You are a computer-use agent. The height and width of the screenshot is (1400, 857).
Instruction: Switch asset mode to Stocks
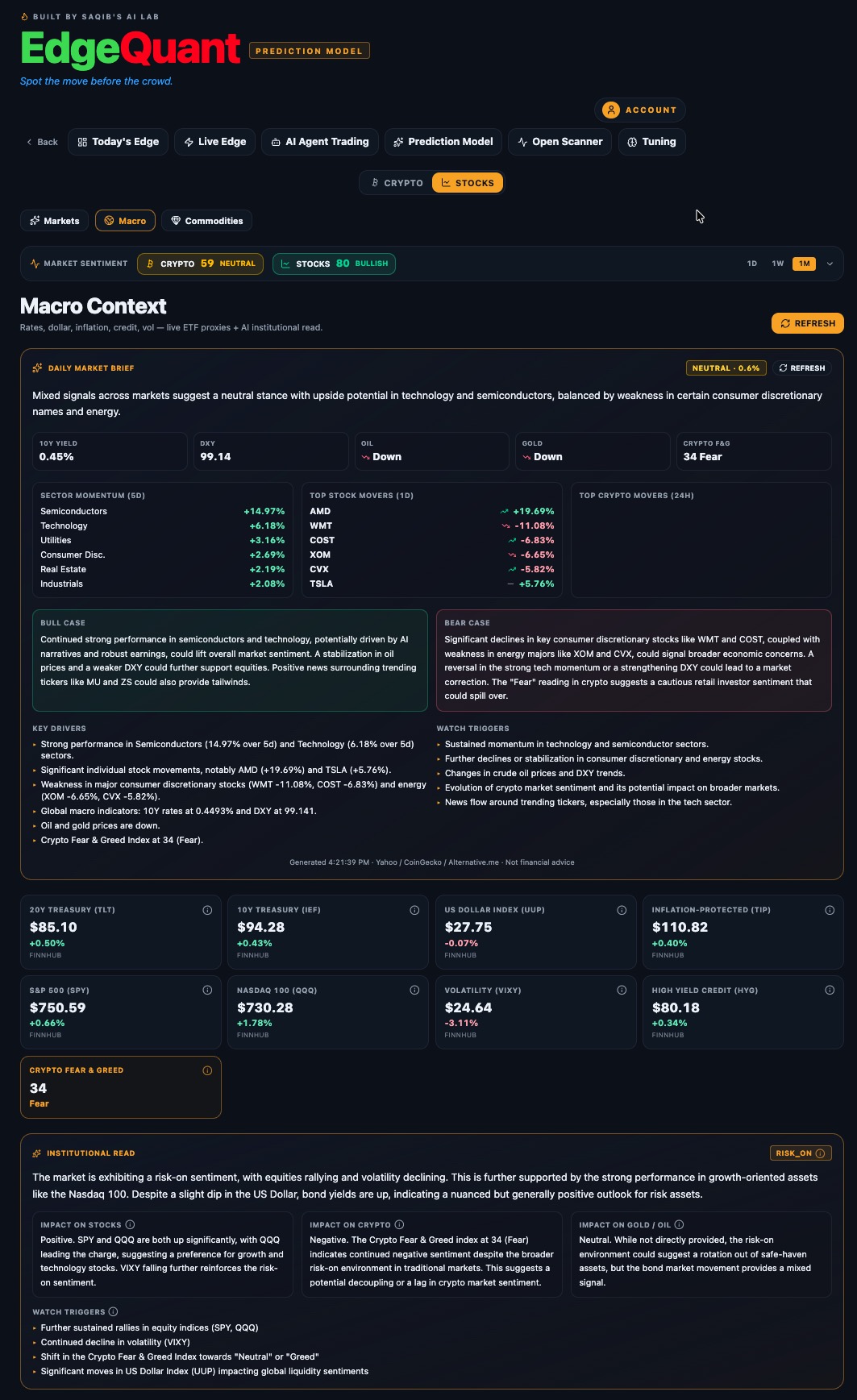(x=468, y=183)
